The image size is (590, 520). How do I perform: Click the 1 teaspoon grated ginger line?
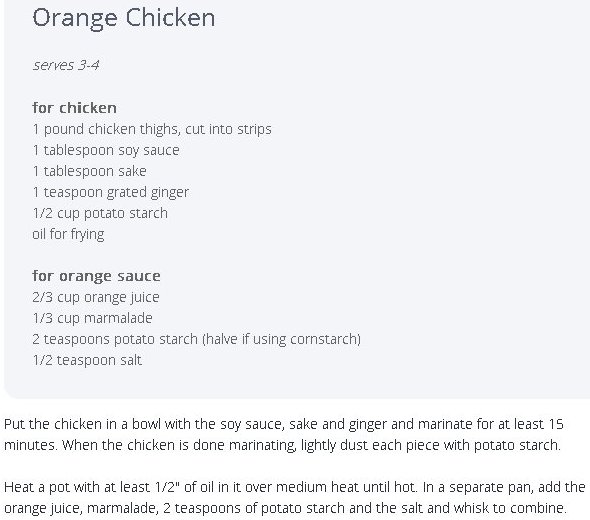pos(111,193)
